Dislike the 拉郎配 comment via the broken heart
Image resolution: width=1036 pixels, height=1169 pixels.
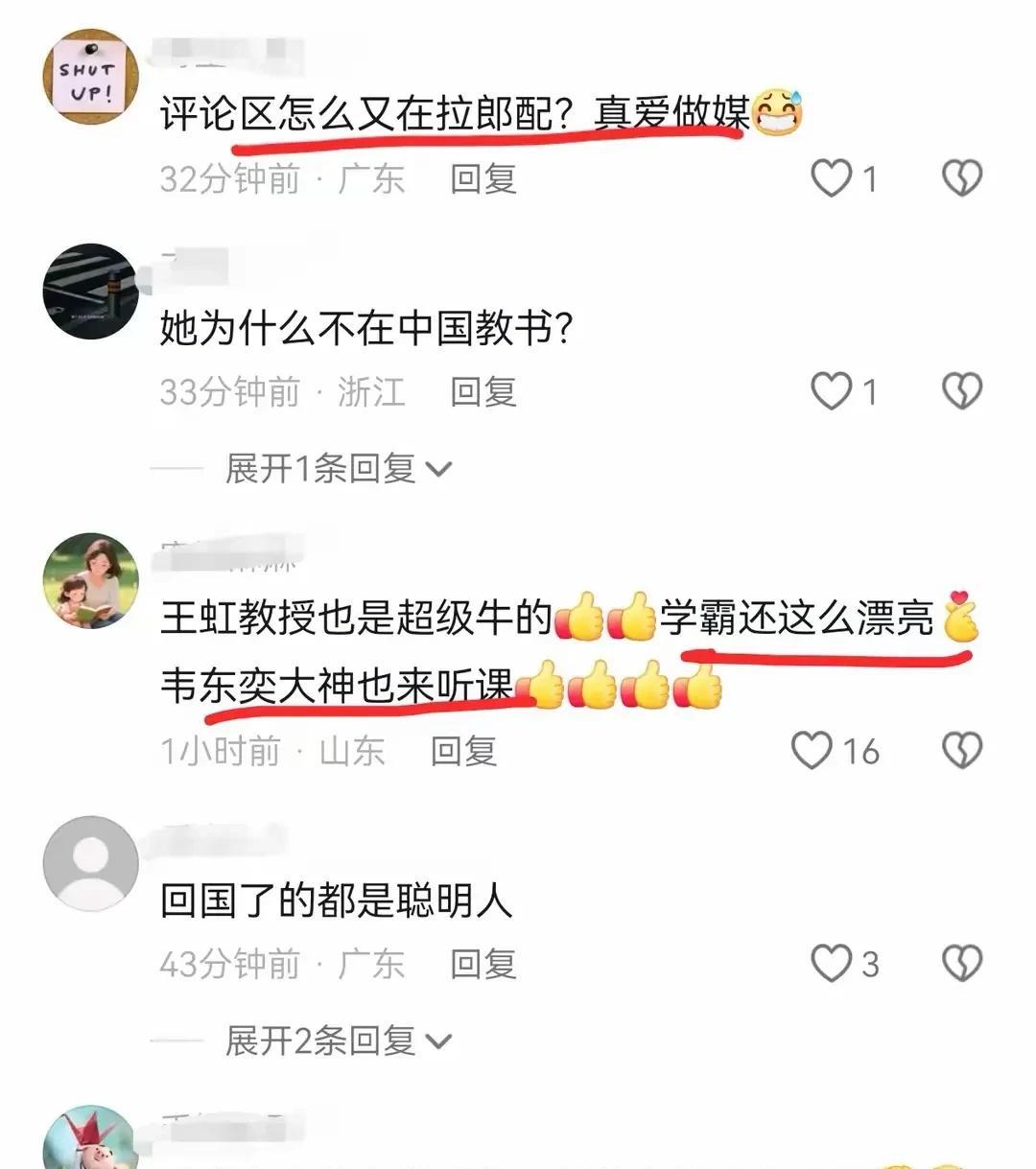pos(962,178)
